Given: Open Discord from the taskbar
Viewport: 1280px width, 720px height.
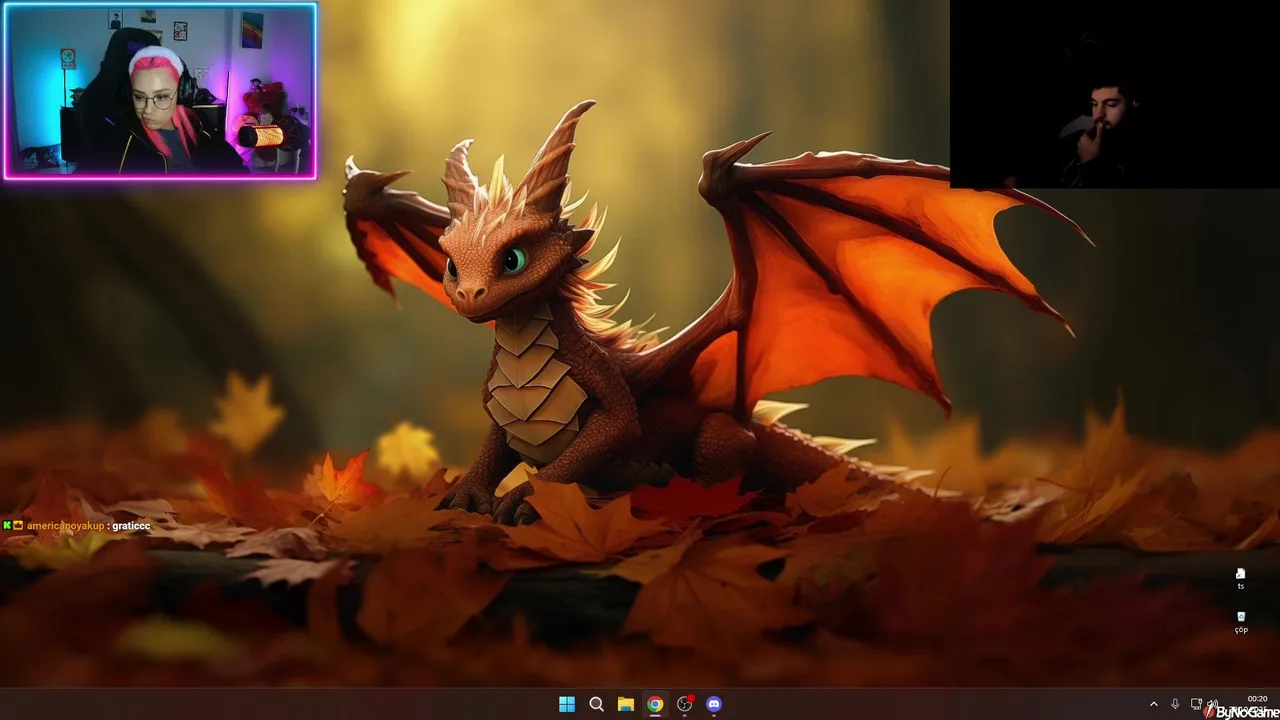Looking at the screenshot, I should [713, 704].
